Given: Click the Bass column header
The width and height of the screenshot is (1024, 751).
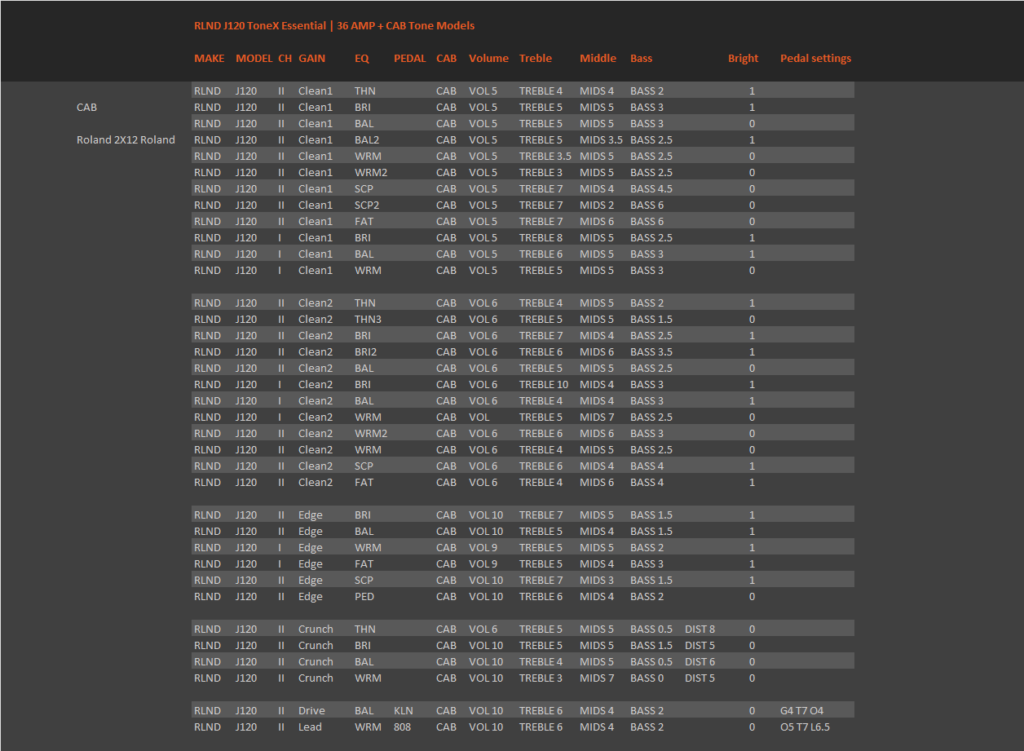Looking at the screenshot, I should point(641,59).
